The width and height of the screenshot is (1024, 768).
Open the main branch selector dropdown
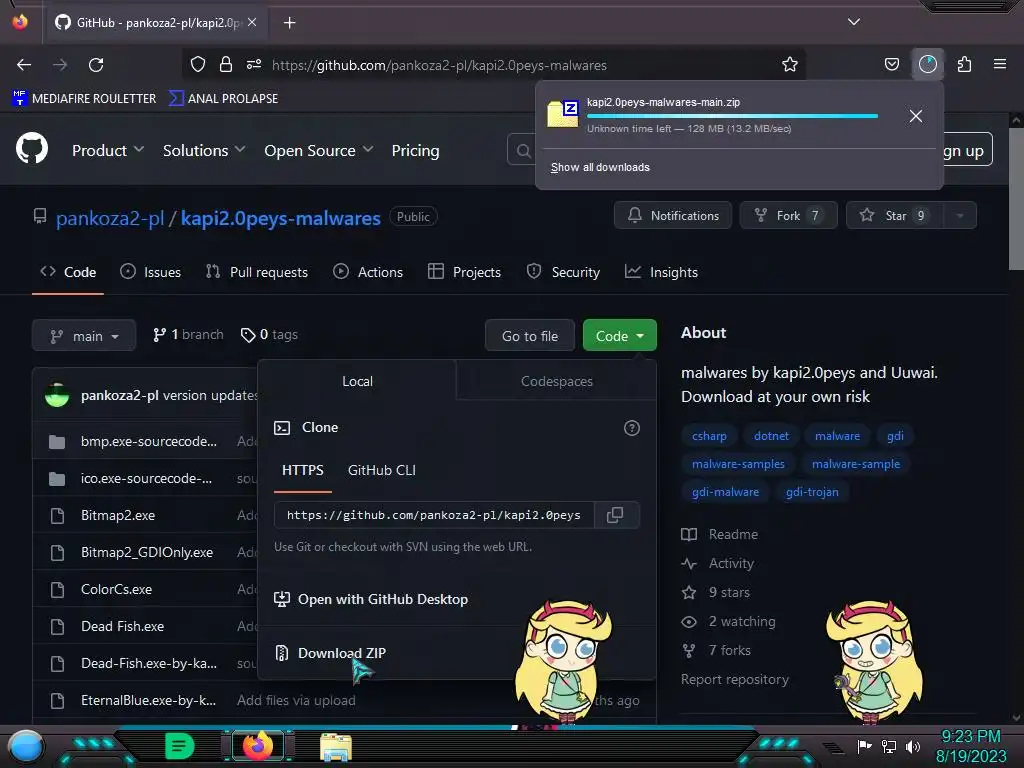tap(84, 336)
